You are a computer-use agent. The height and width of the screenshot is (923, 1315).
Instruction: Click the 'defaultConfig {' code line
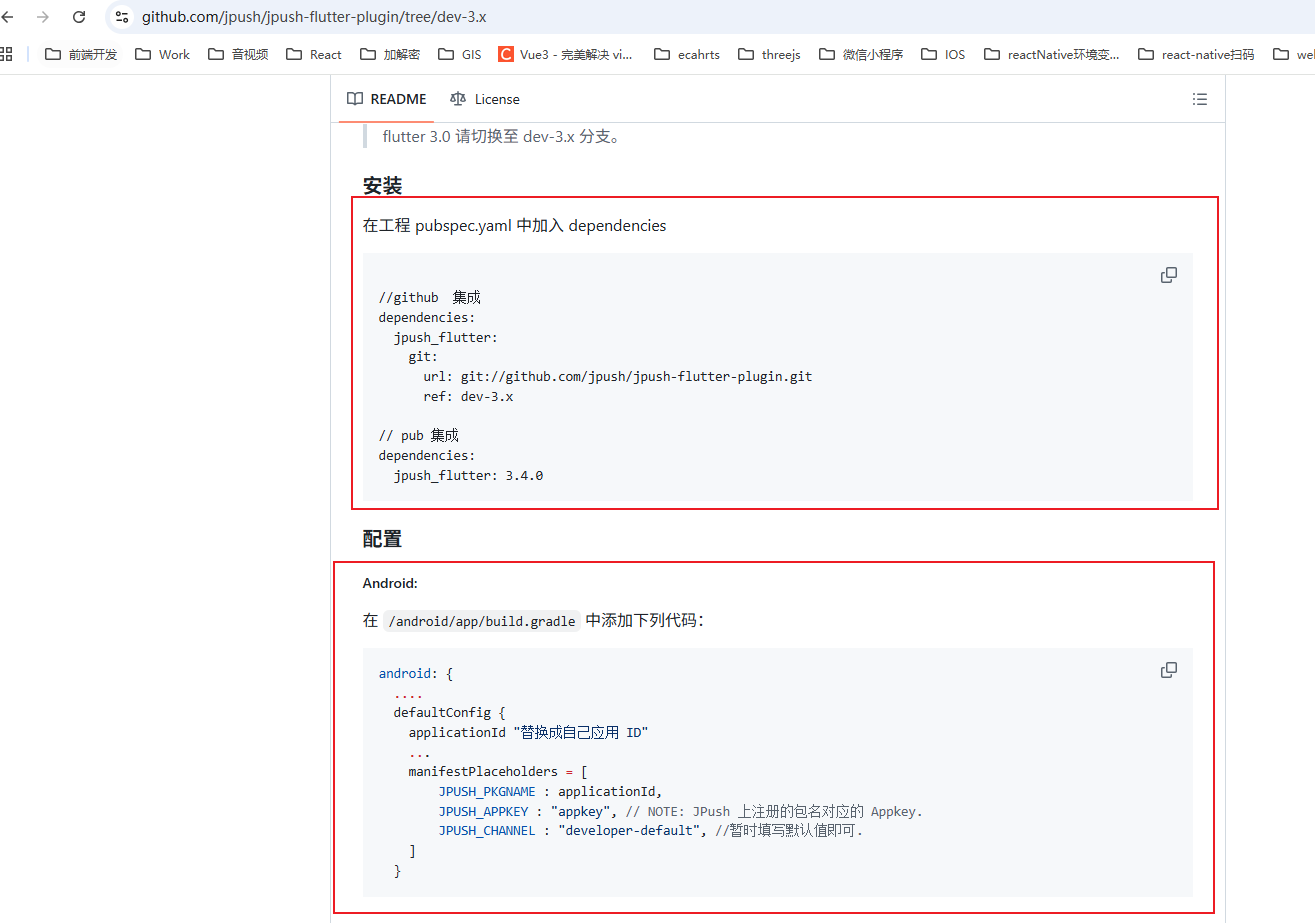[x=450, y=713]
